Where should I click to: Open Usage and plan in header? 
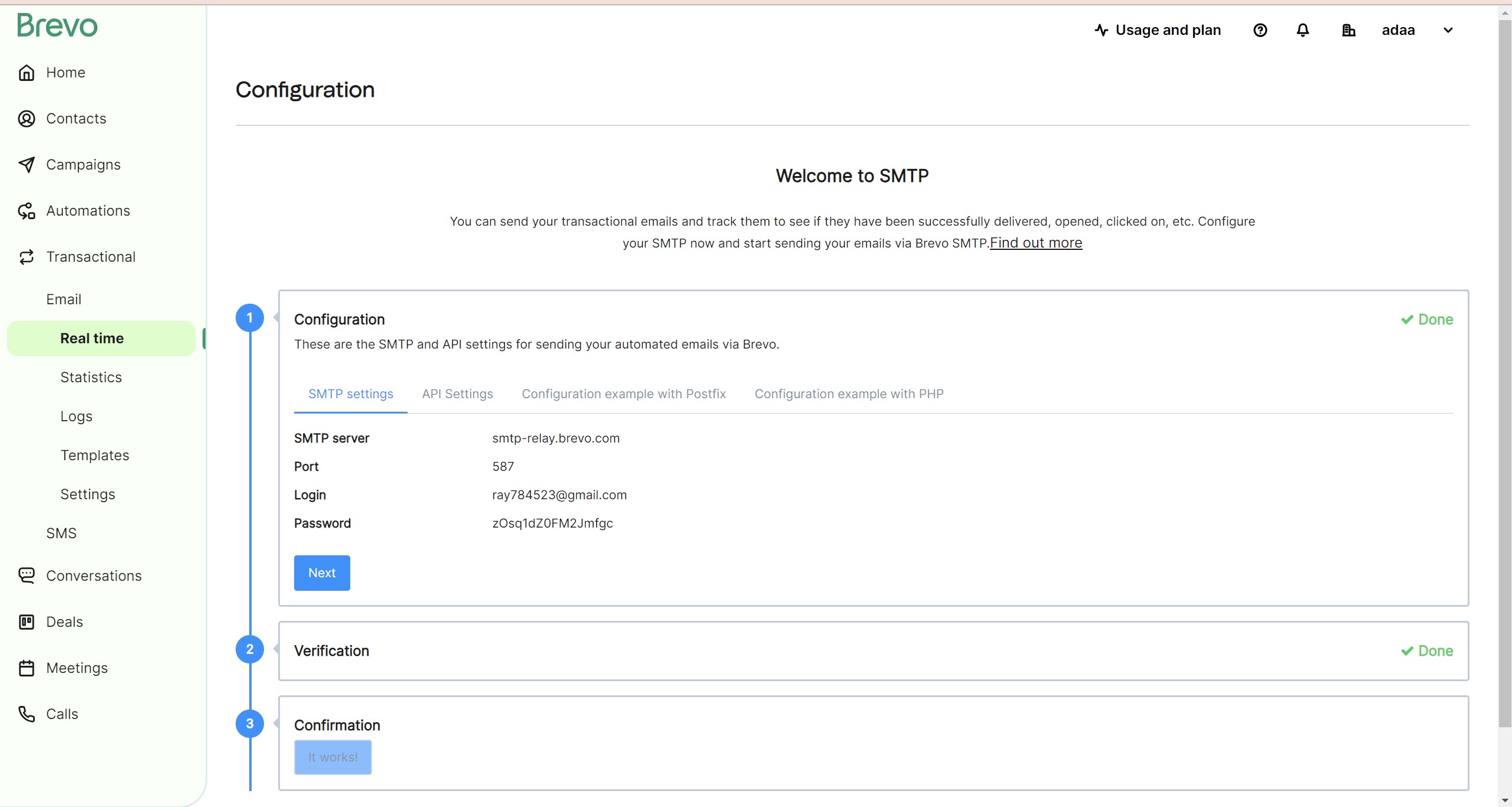1158,30
